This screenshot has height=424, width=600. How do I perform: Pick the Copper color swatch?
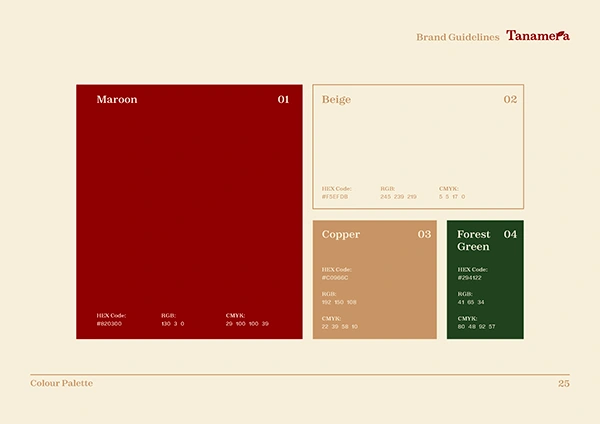pyautogui.click(x=375, y=279)
